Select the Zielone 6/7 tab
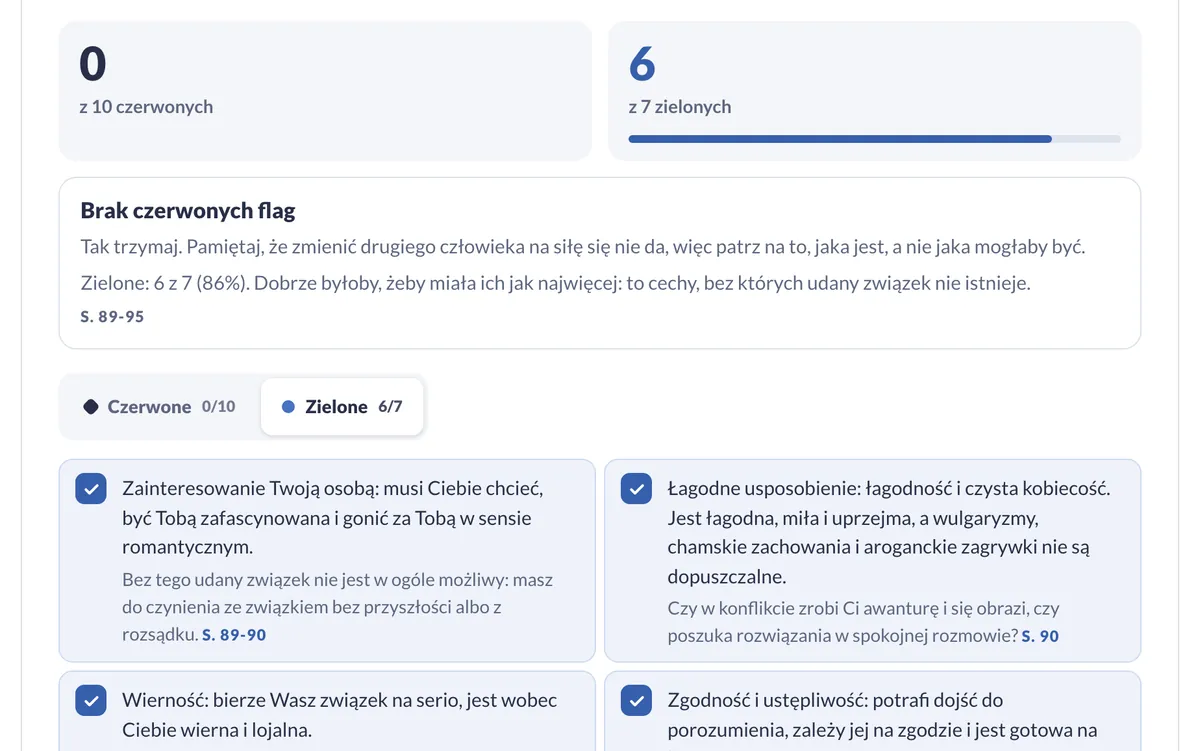The image size is (1200, 751). [342, 407]
